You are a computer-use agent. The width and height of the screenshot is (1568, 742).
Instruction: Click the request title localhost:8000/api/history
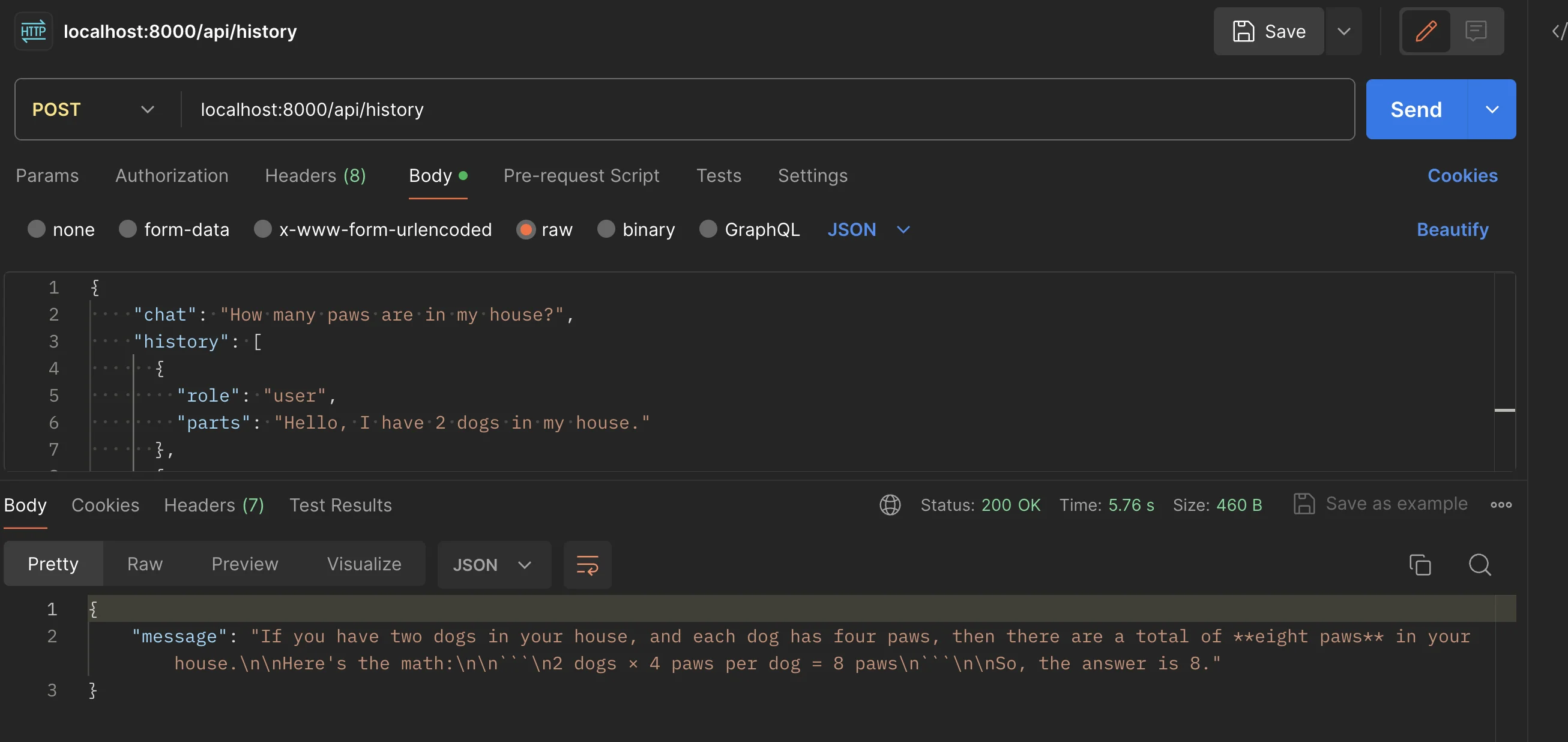tap(180, 31)
